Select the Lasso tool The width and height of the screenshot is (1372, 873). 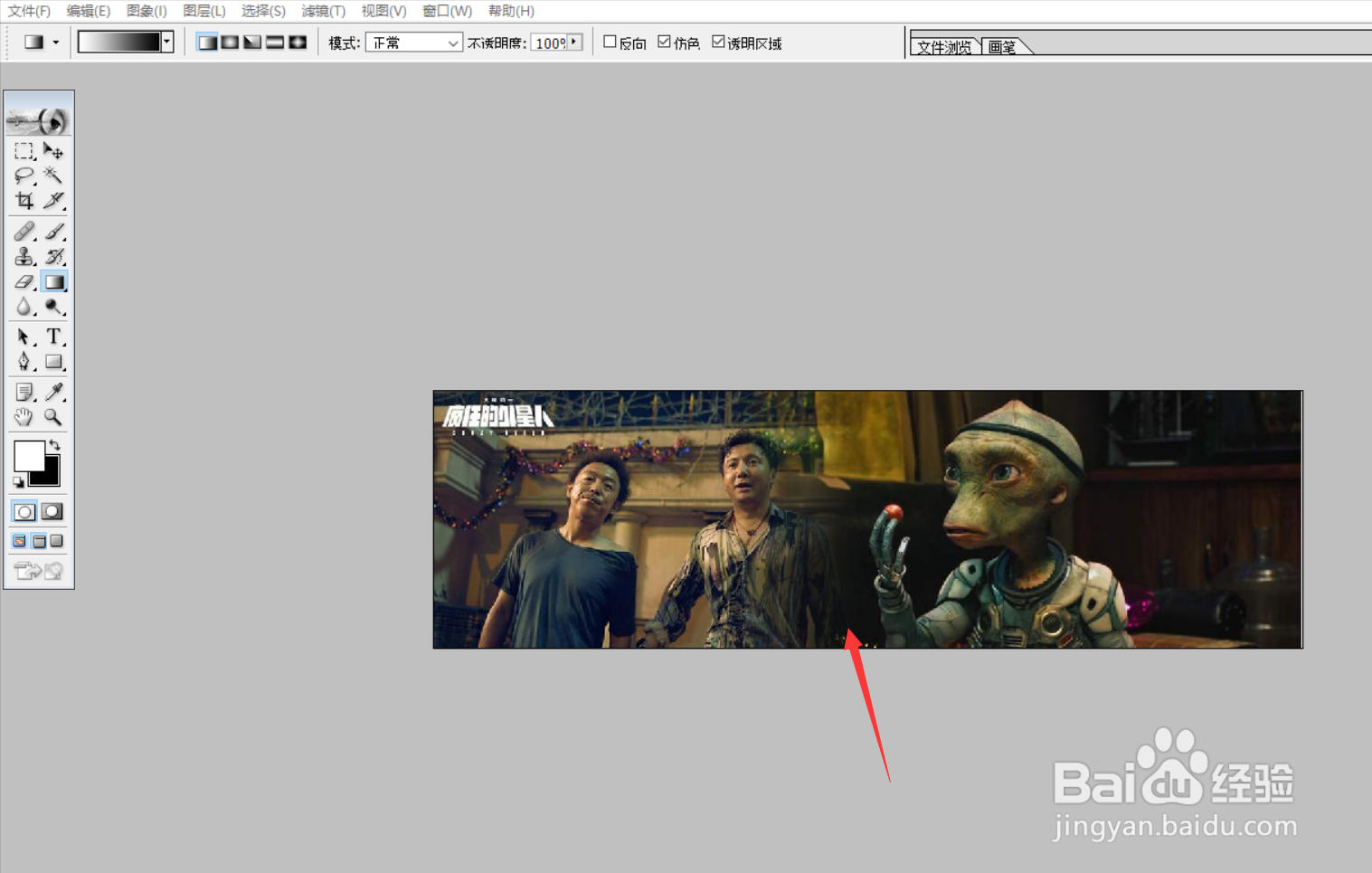click(24, 176)
